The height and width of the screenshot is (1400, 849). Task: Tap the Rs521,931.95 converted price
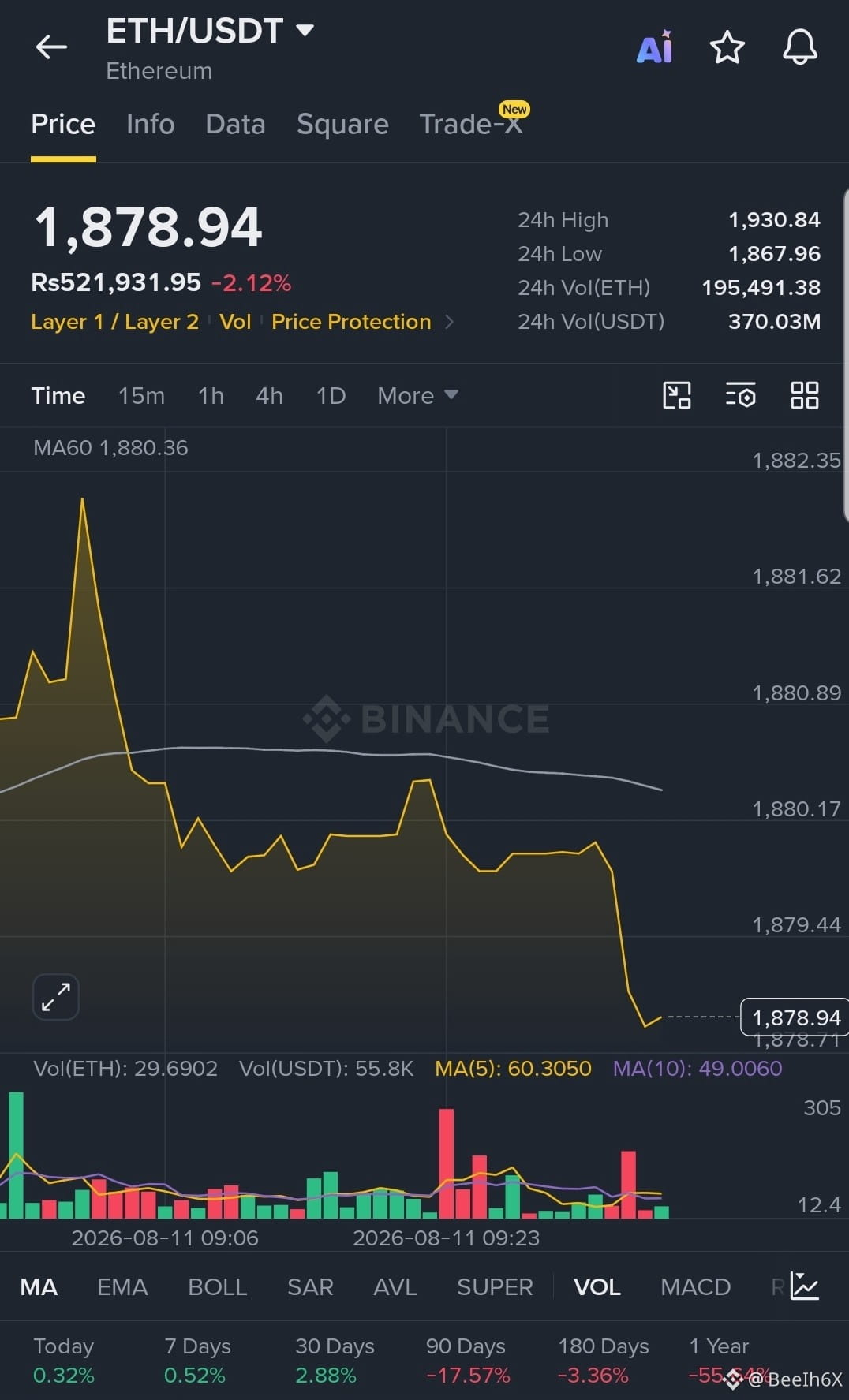click(116, 282)
